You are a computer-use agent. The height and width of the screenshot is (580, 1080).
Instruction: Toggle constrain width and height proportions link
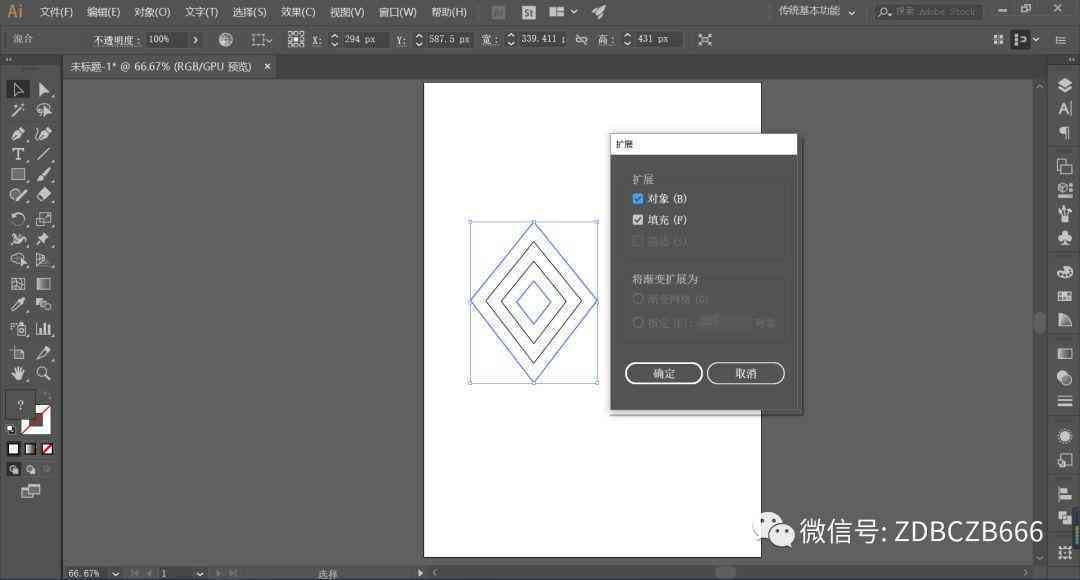[x=582, y=40]
